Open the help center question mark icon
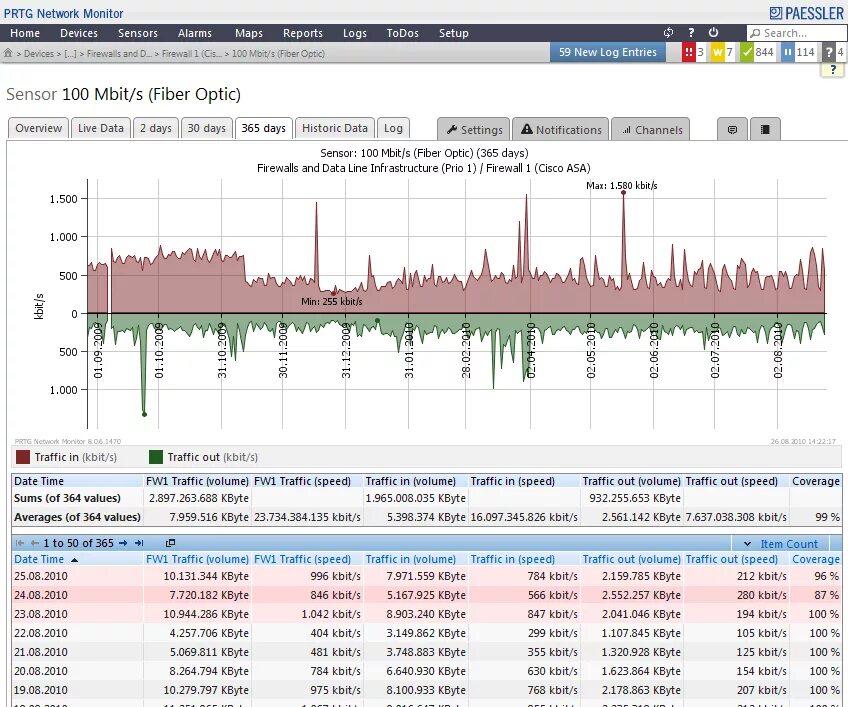This screenshot has height=707, width=848. tap(691, 32)
